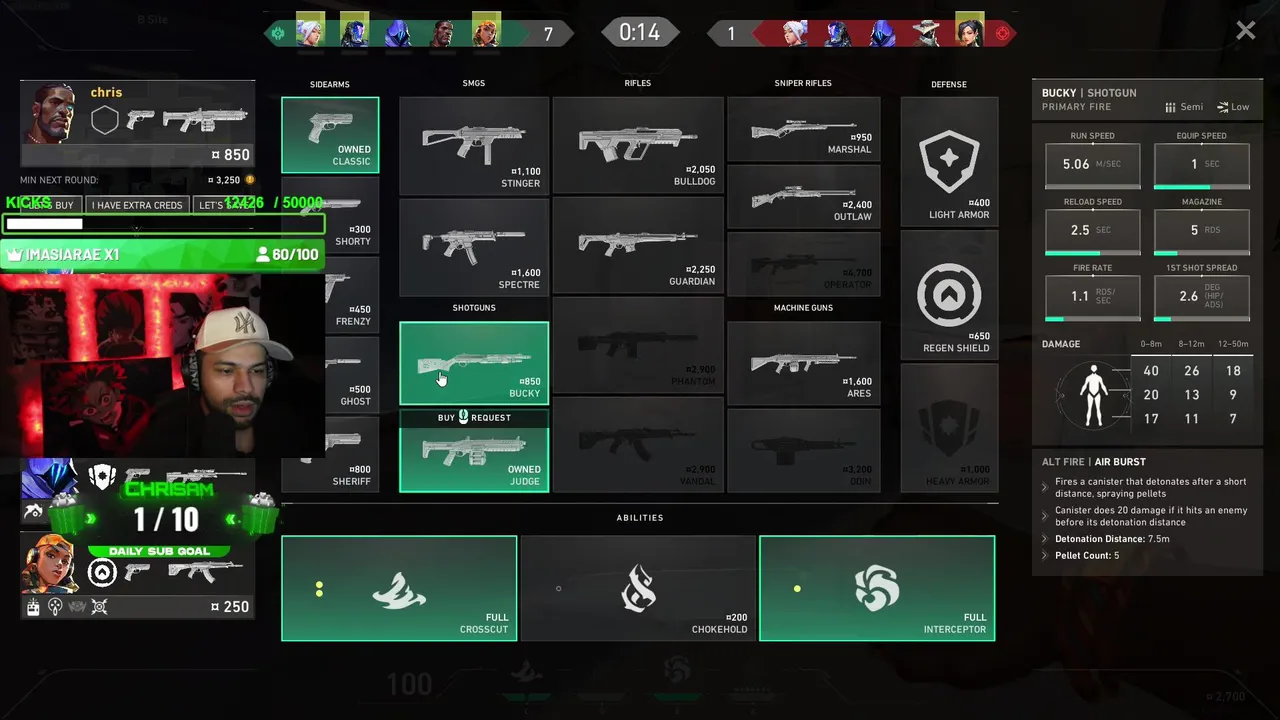This screenshot has width=1280, height=720.
Task: Select the Heavy Armor card
Action: click(949, 428)
